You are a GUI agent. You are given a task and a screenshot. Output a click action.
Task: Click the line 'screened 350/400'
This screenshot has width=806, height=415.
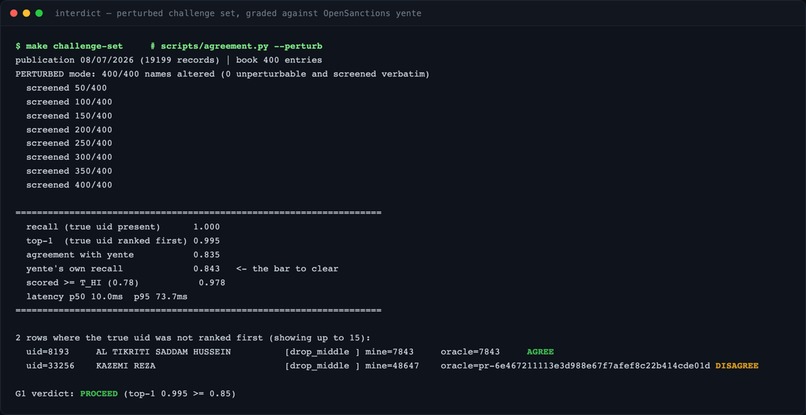coord(69,171)
